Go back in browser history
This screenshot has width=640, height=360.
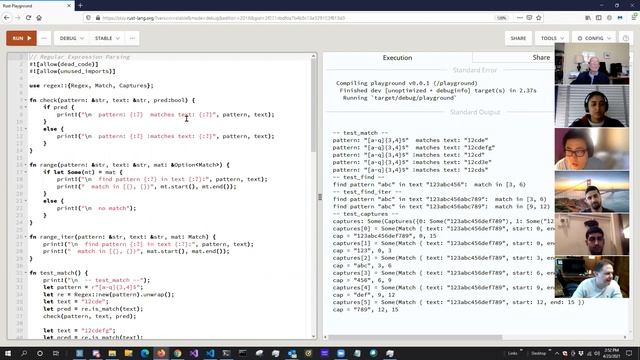tap(7, 18)
